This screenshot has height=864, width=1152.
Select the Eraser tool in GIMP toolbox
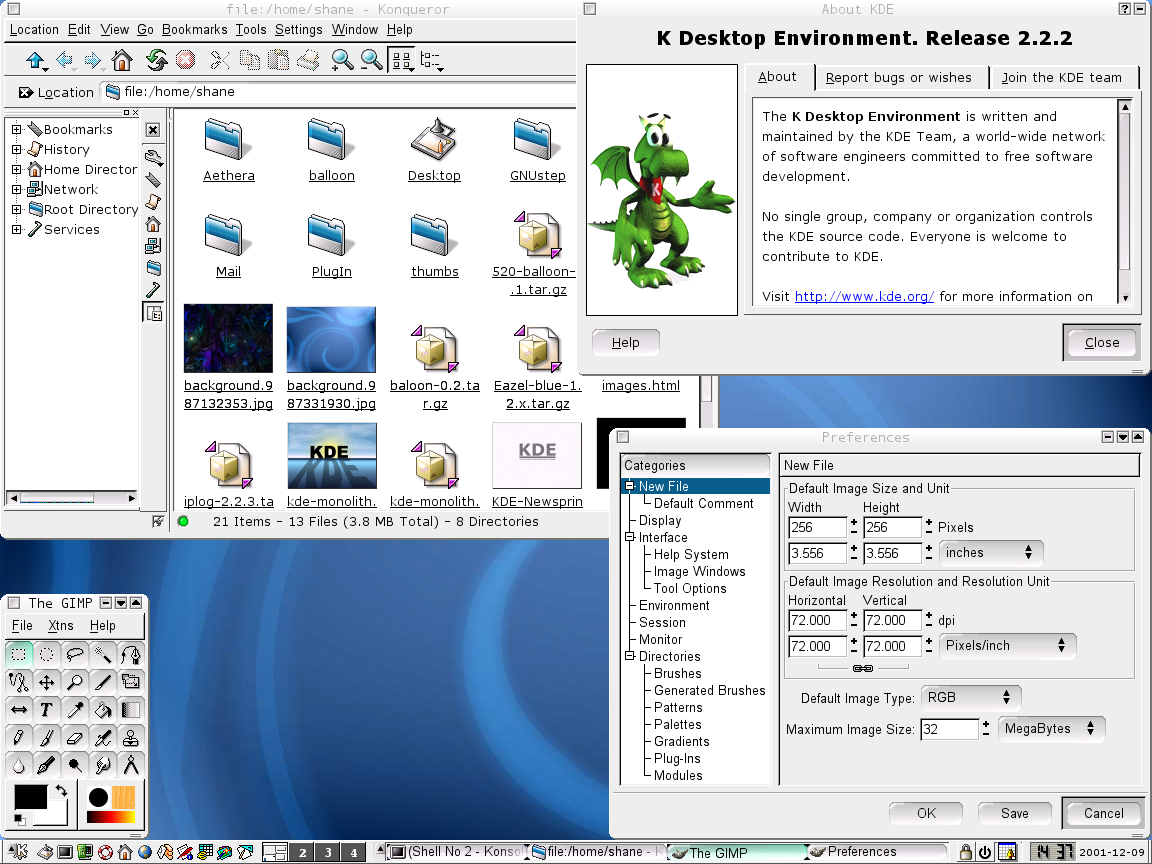[x=74, y=737]
